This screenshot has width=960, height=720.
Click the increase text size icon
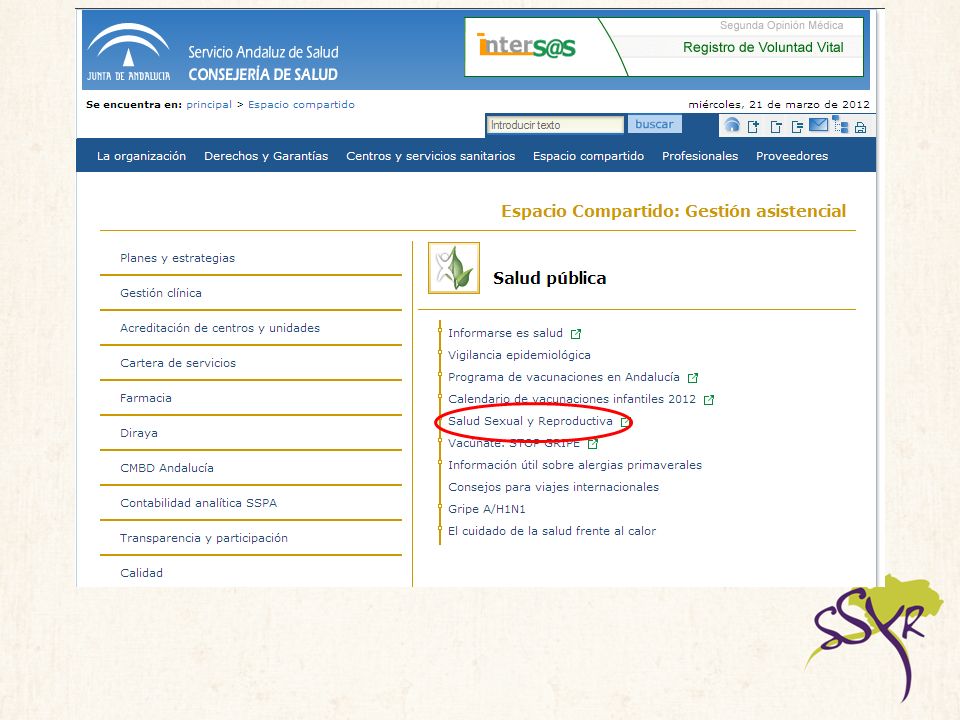click(754, 127)
